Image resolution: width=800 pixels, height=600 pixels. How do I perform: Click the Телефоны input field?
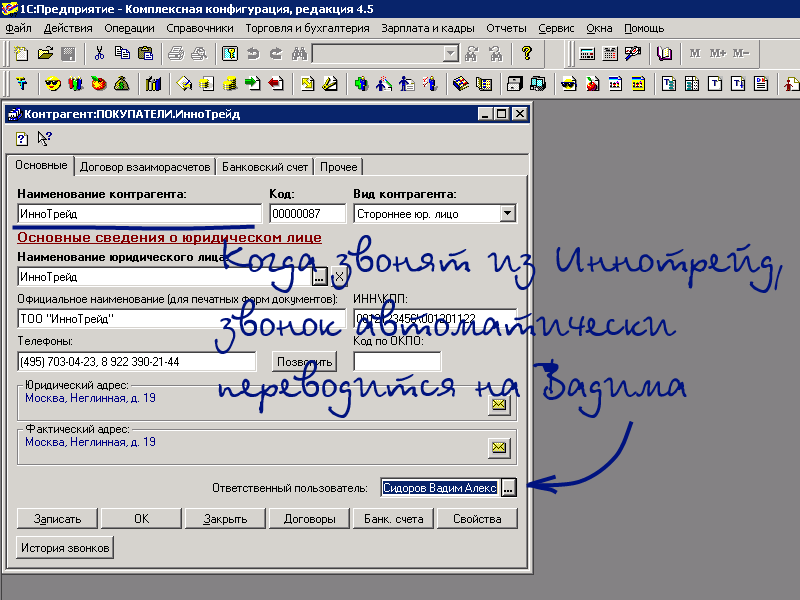[136, 362]
